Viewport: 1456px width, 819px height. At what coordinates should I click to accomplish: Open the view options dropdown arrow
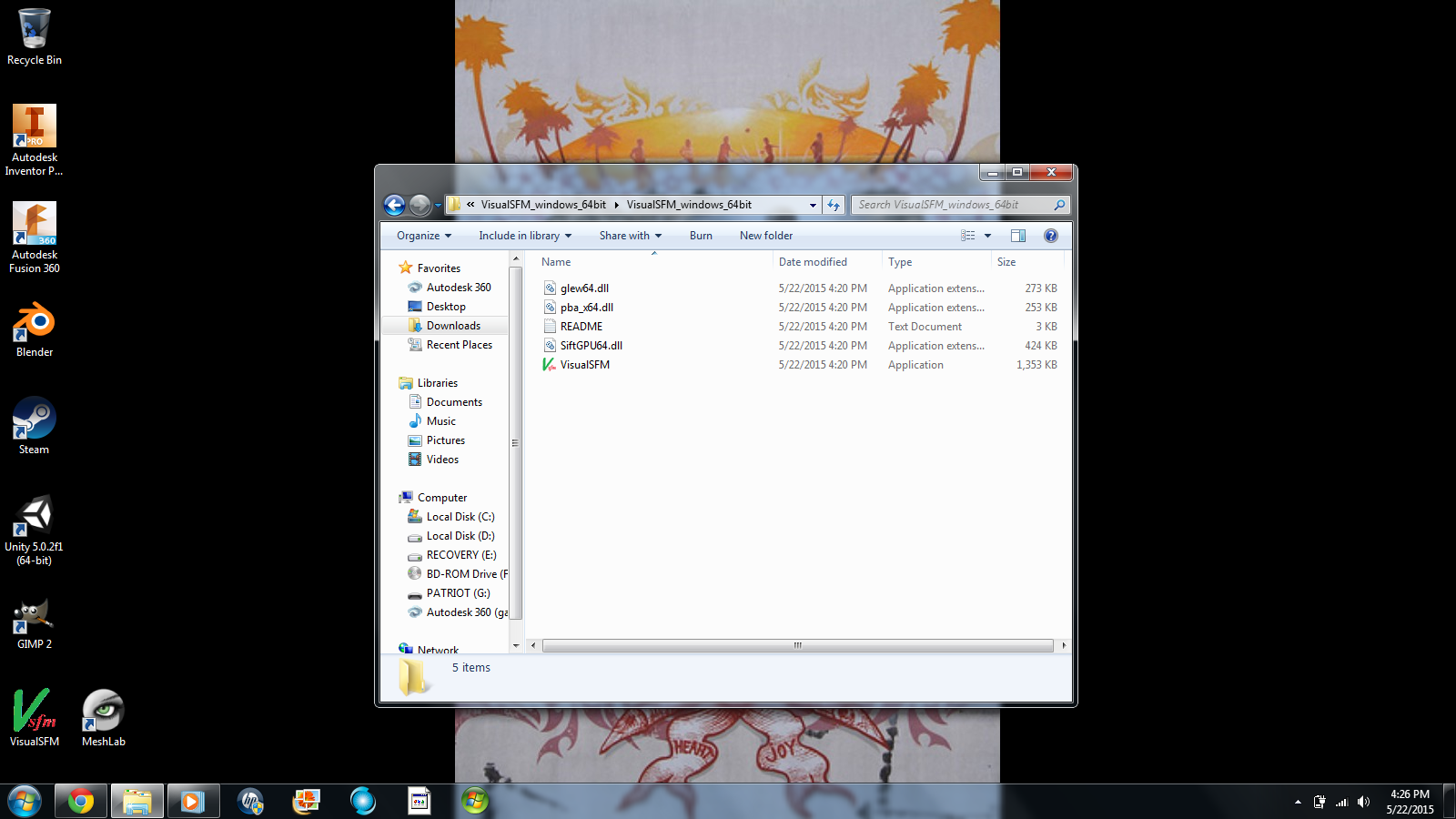987,236
